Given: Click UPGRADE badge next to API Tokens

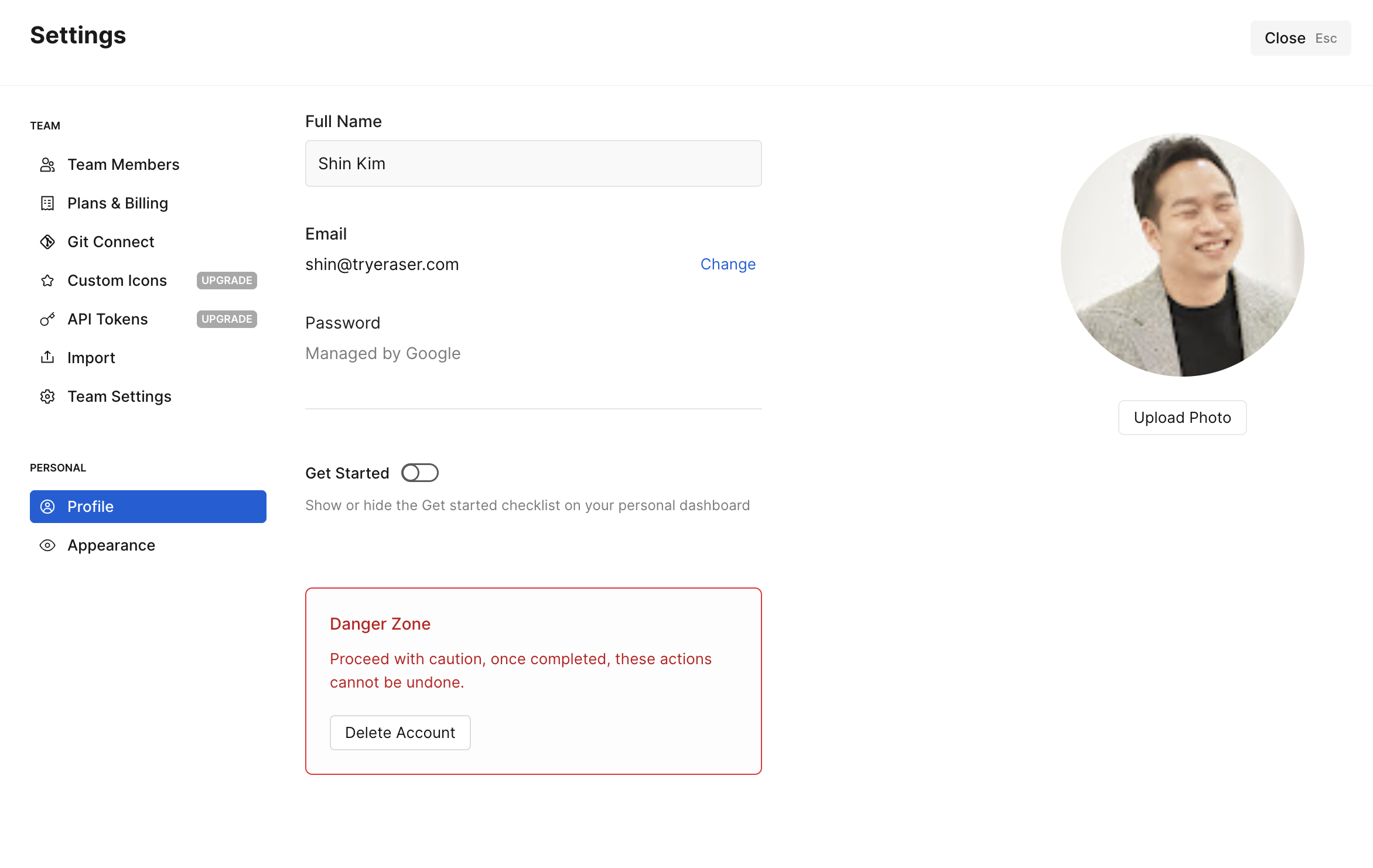Looking at the screenshot, I should 227,319.
